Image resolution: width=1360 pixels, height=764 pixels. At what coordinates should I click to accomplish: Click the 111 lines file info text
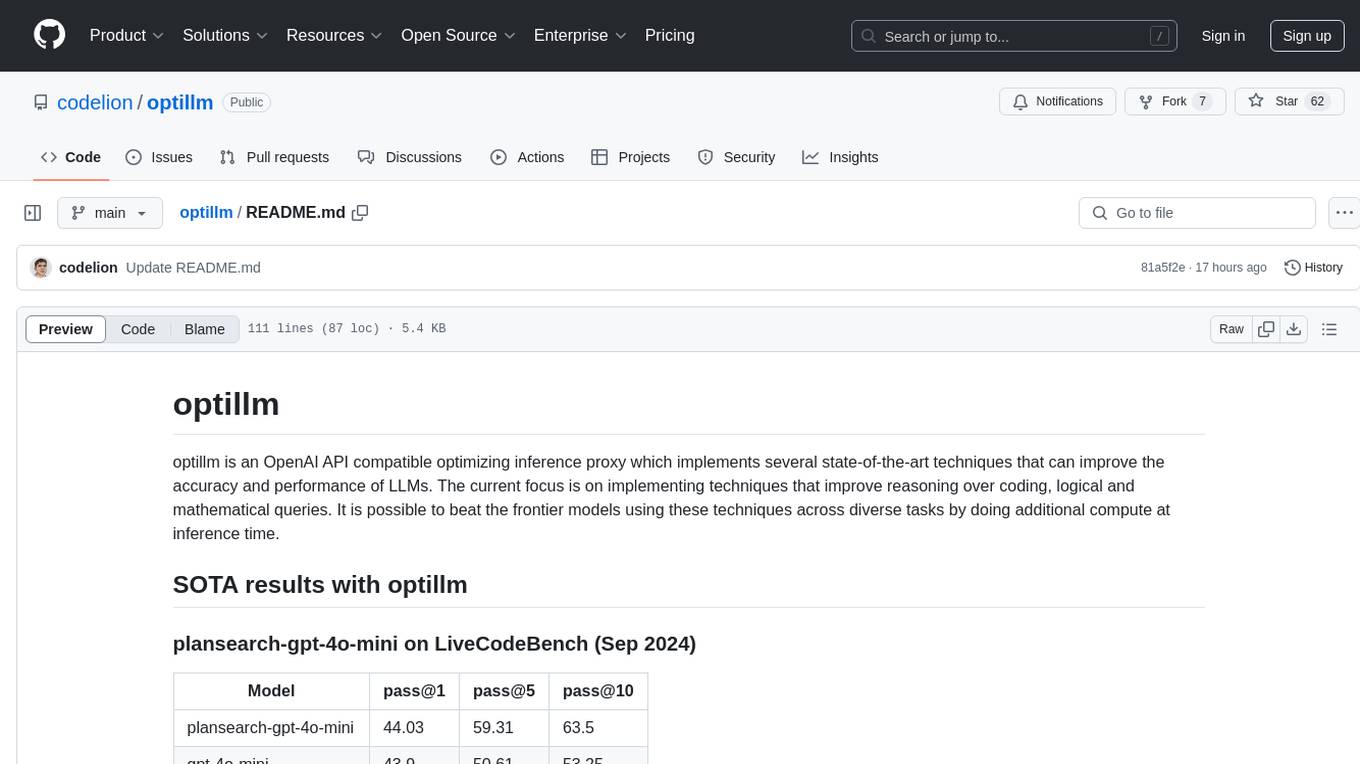pyautogui.click(x=346, y=329)
